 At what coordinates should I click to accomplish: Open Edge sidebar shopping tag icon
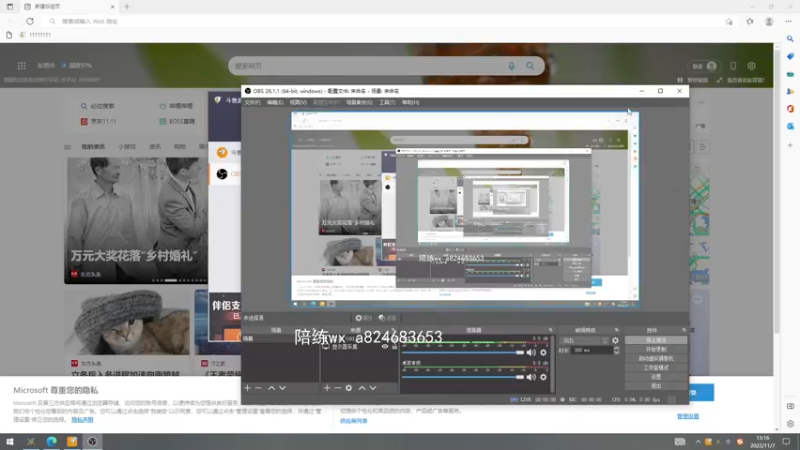tap(790, 56)
